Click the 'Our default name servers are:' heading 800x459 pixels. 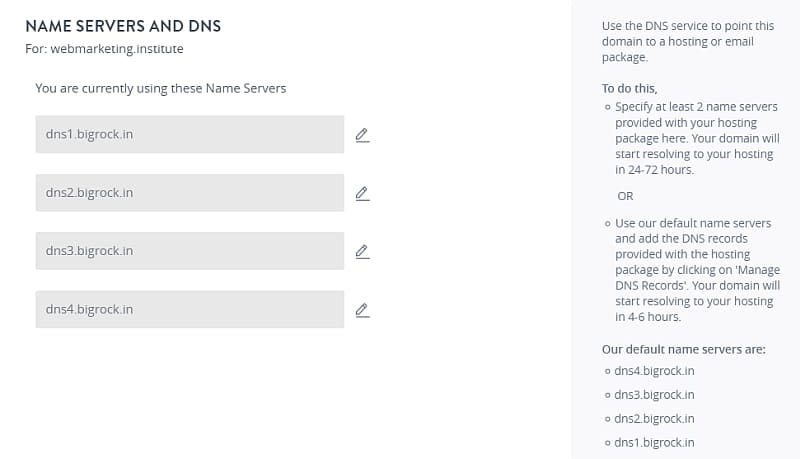(x=683, y=350)
